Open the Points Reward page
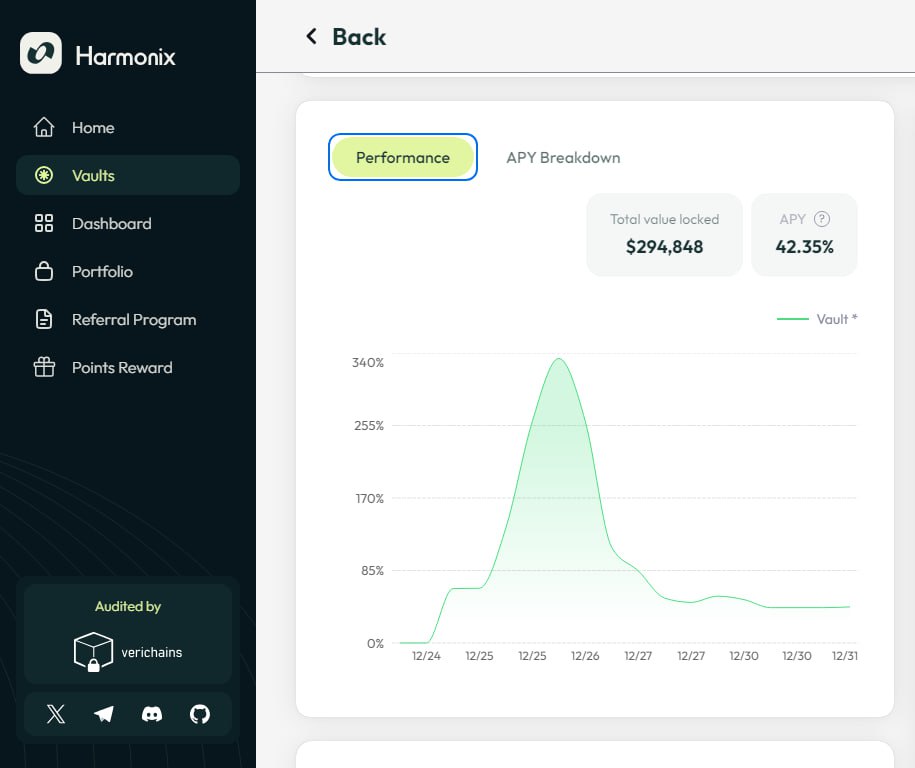Viewport: 915px width, 768px height. pos(128,367)
